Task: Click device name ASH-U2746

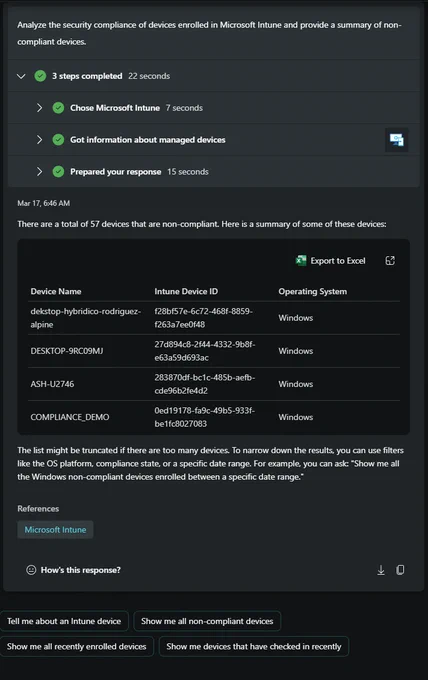Action: pos(52,384)
